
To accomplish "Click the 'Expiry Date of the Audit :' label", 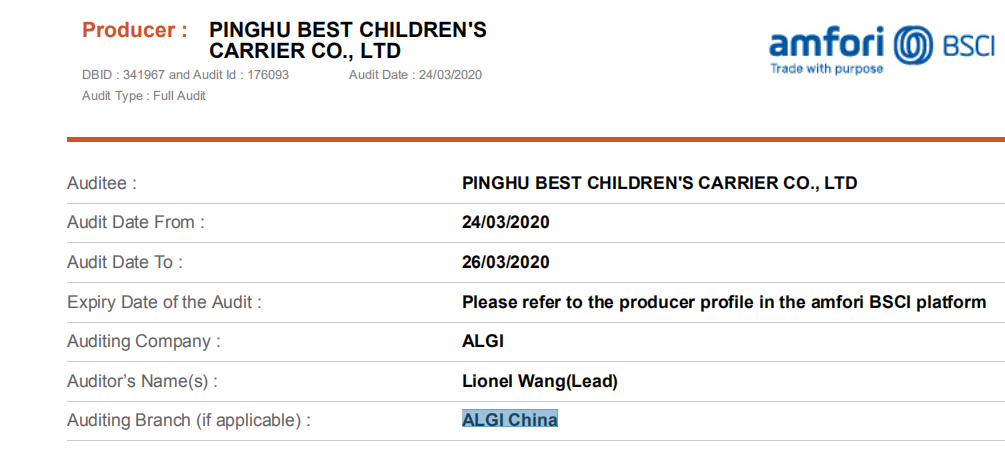I will pos(164,302).
